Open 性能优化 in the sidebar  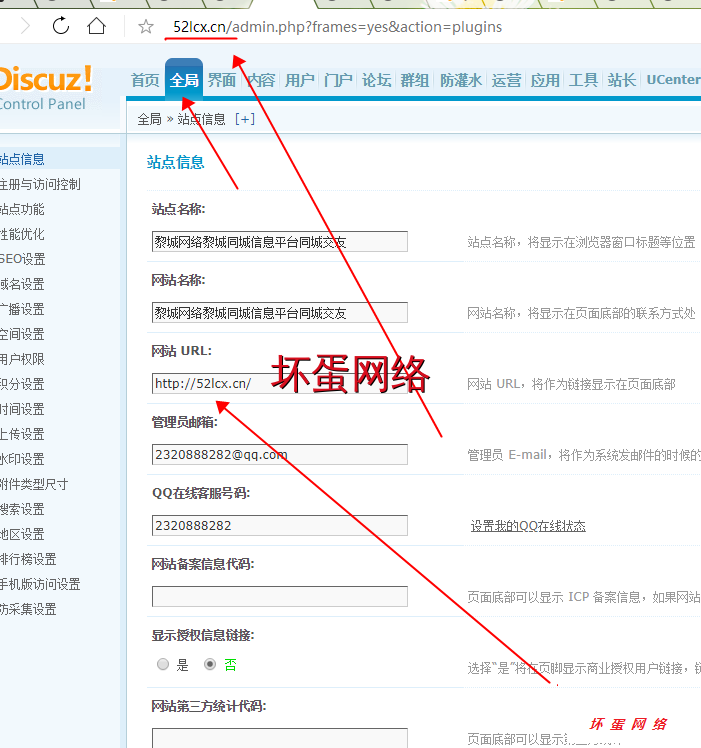pyautogui.click(x=22, y=234)
